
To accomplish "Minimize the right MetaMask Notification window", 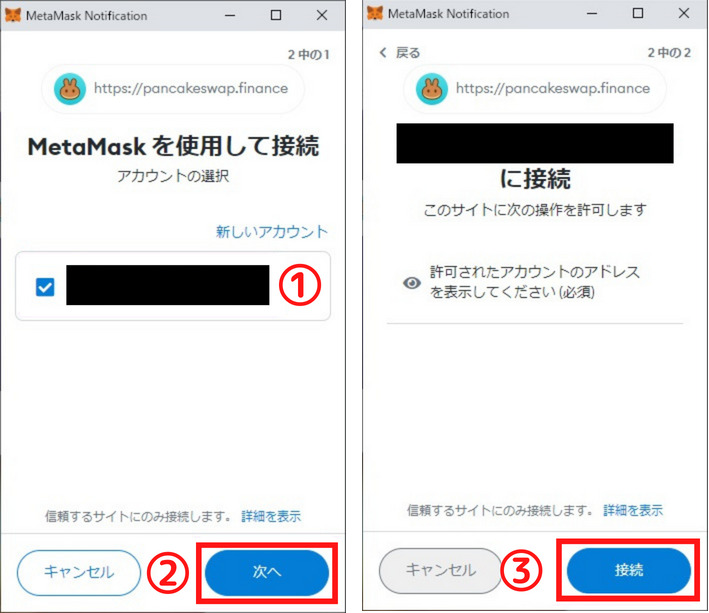I will pos(592,14).
